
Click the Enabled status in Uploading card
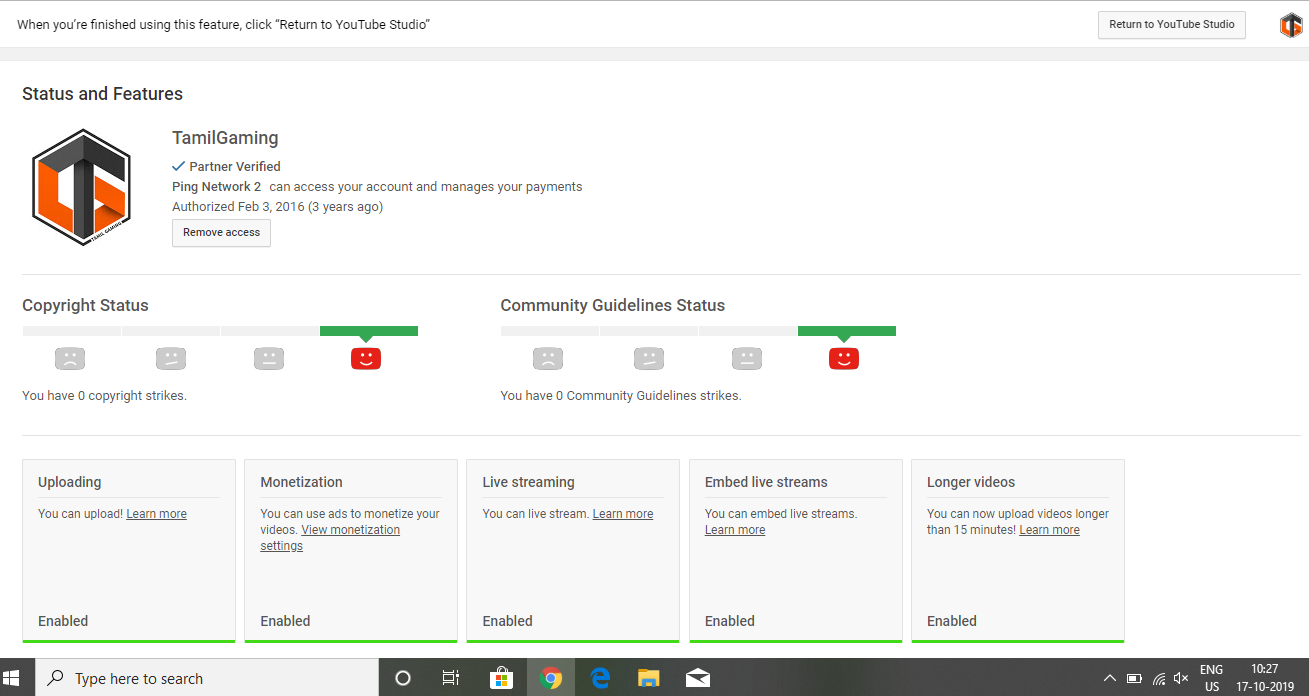tap(63, 621)
